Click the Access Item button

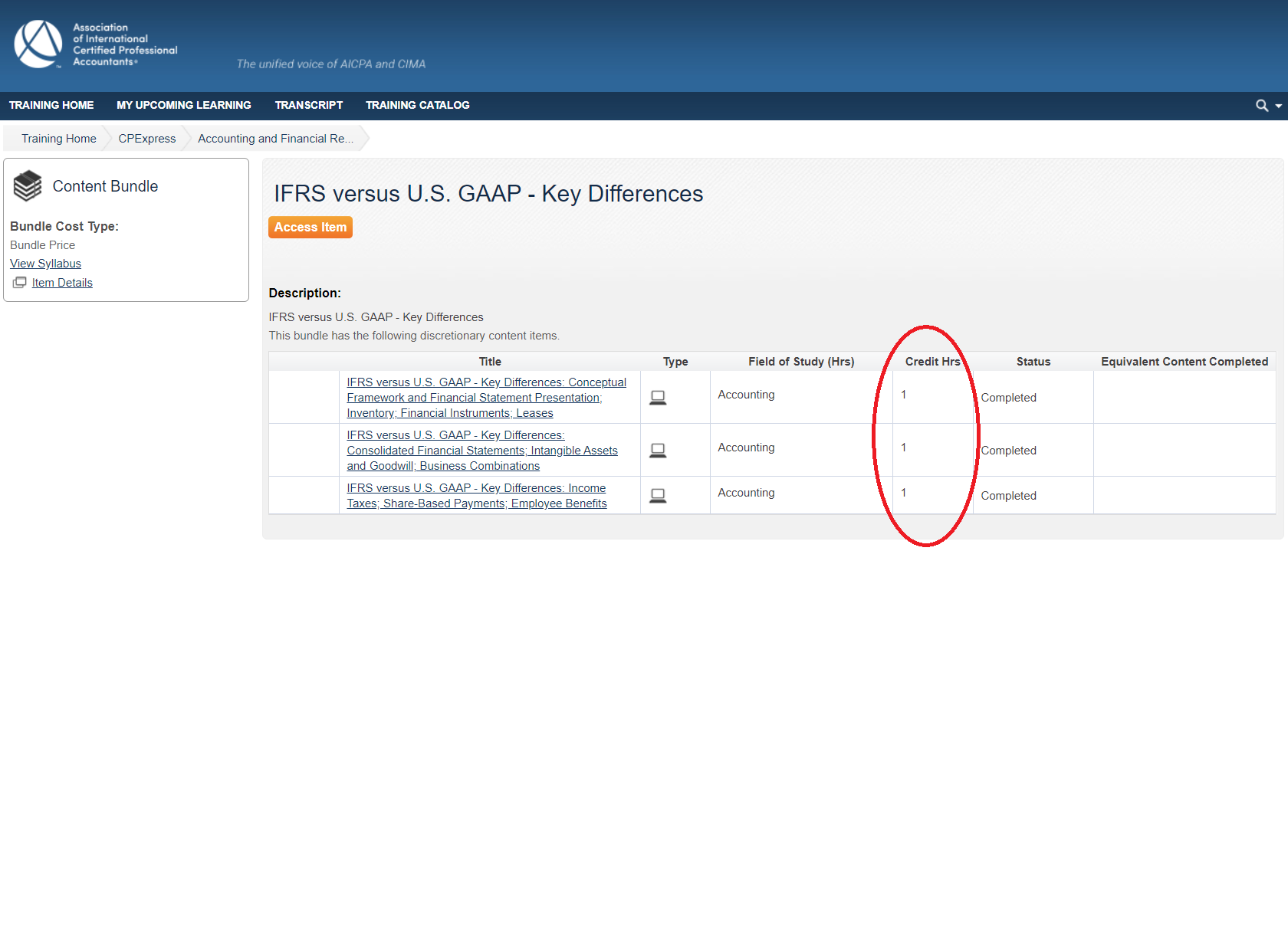pos(310,227)
